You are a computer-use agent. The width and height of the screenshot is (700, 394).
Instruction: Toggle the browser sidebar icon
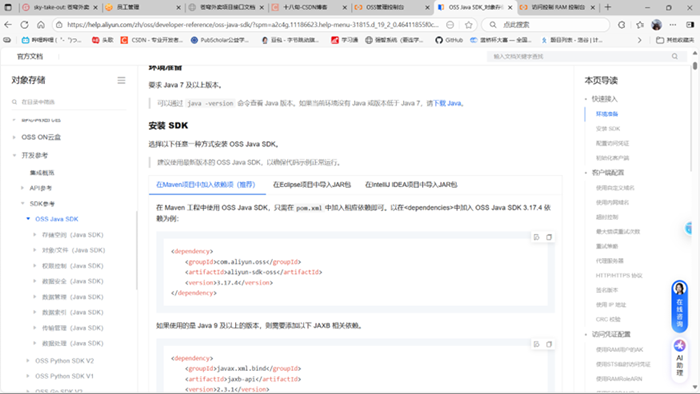coord(690,25)
